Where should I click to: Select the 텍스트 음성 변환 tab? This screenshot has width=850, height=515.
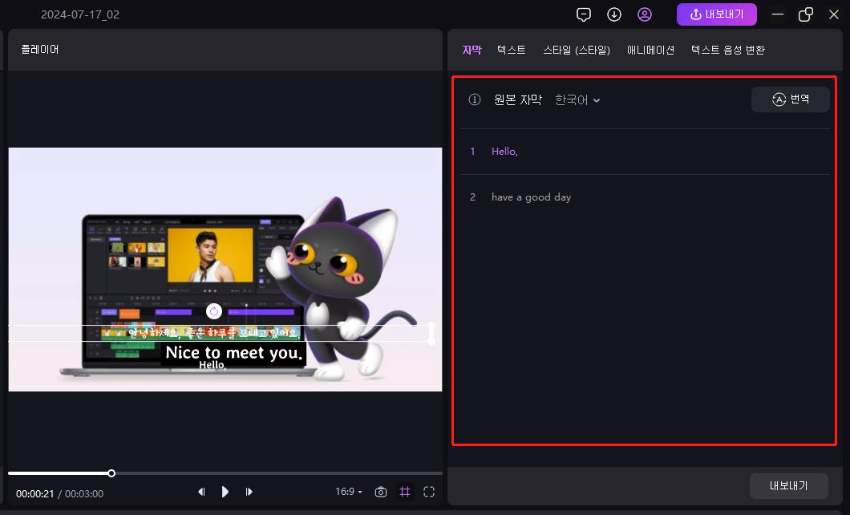(x=727, y=50)
